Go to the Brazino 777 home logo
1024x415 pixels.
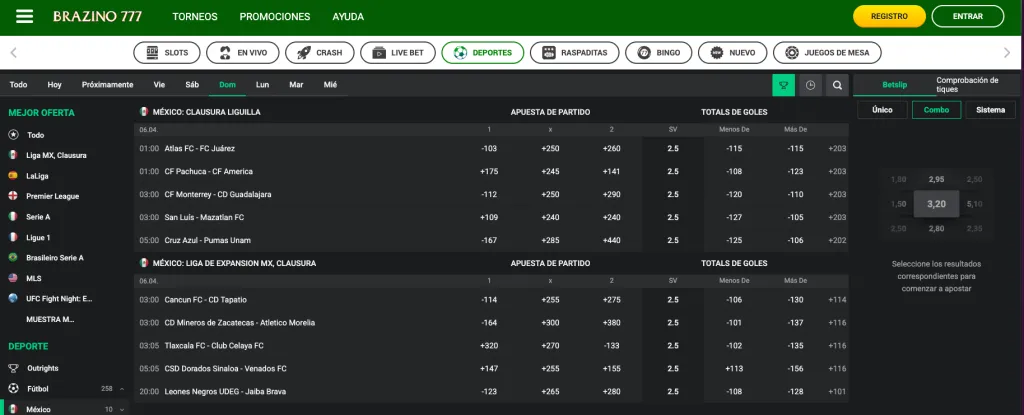point(97,16)
